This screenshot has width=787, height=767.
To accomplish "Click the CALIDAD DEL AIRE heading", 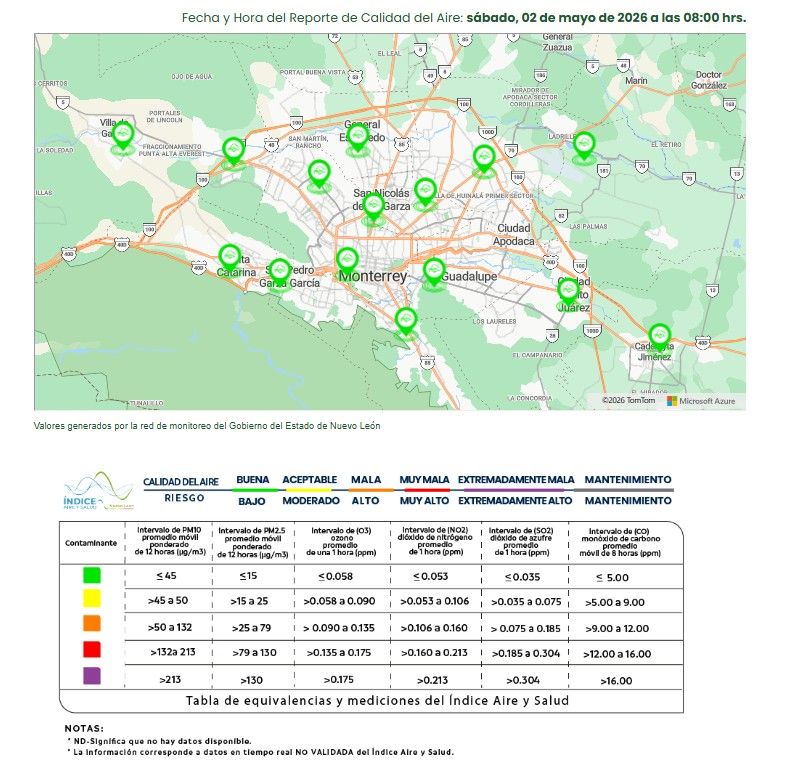I will tap(181, 482).
